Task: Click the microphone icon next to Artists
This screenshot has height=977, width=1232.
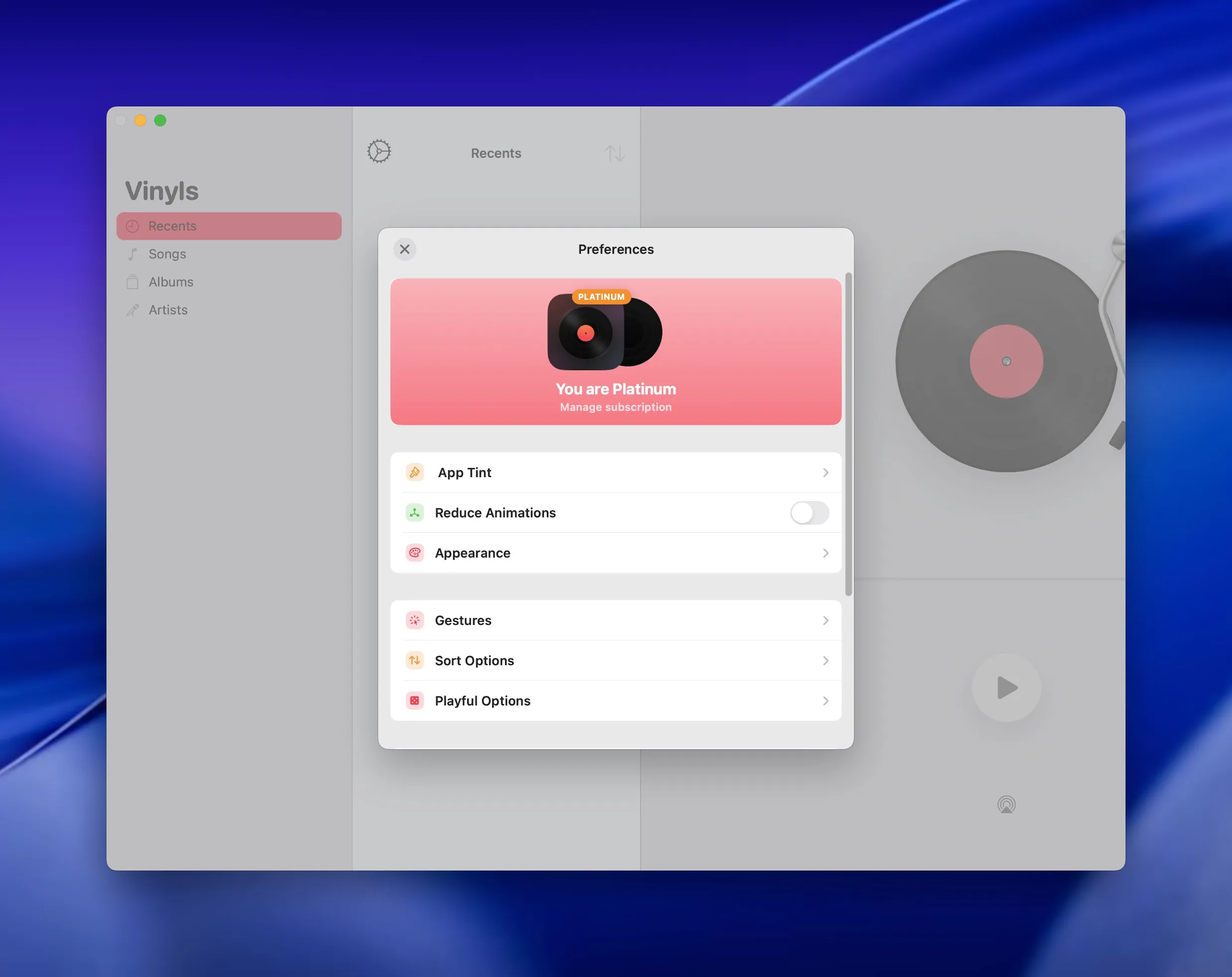Action: 132,310
